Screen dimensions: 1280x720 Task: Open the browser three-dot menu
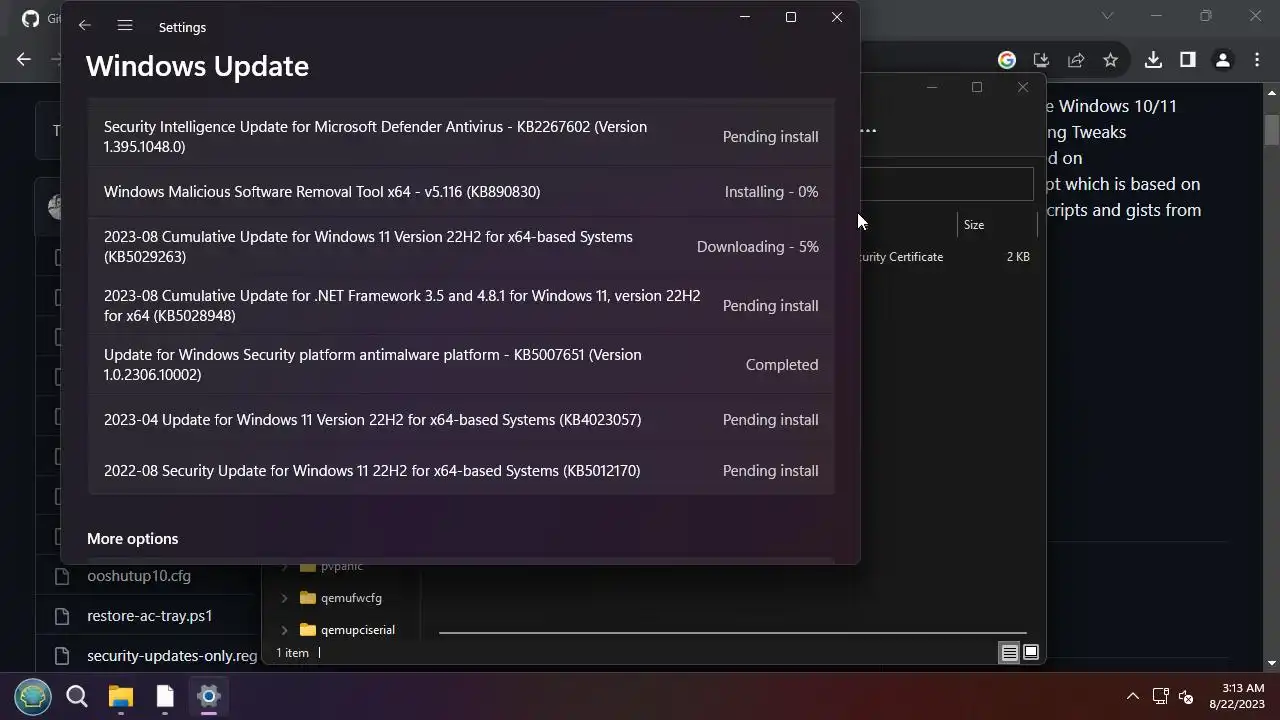tap(1256, 60)
